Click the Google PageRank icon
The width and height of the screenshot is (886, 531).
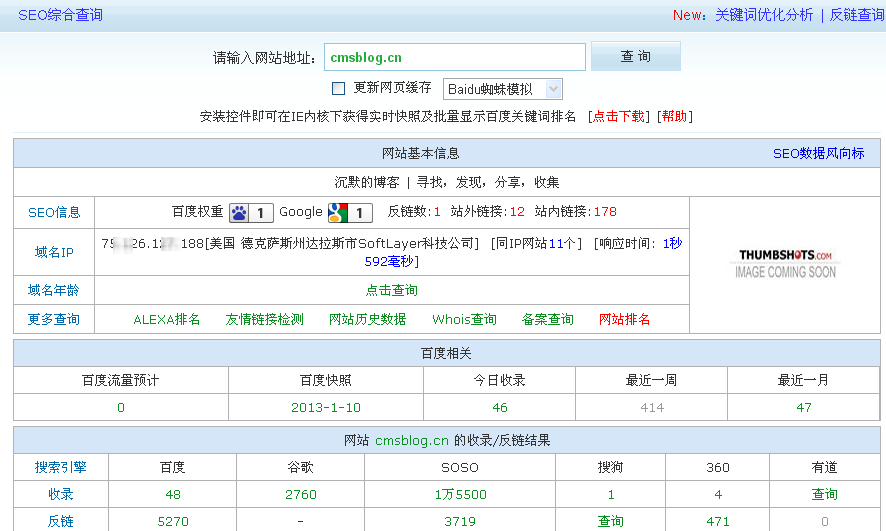click(x=350, y=212)
